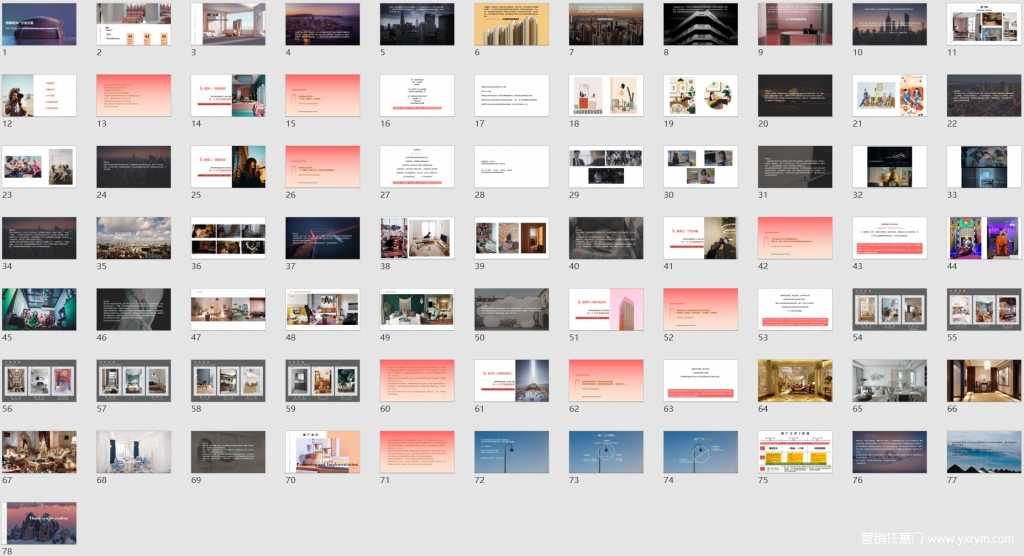Click slide 13 pink gradient thumbnail
The image size is (1024, 556).
pos(134,95)
